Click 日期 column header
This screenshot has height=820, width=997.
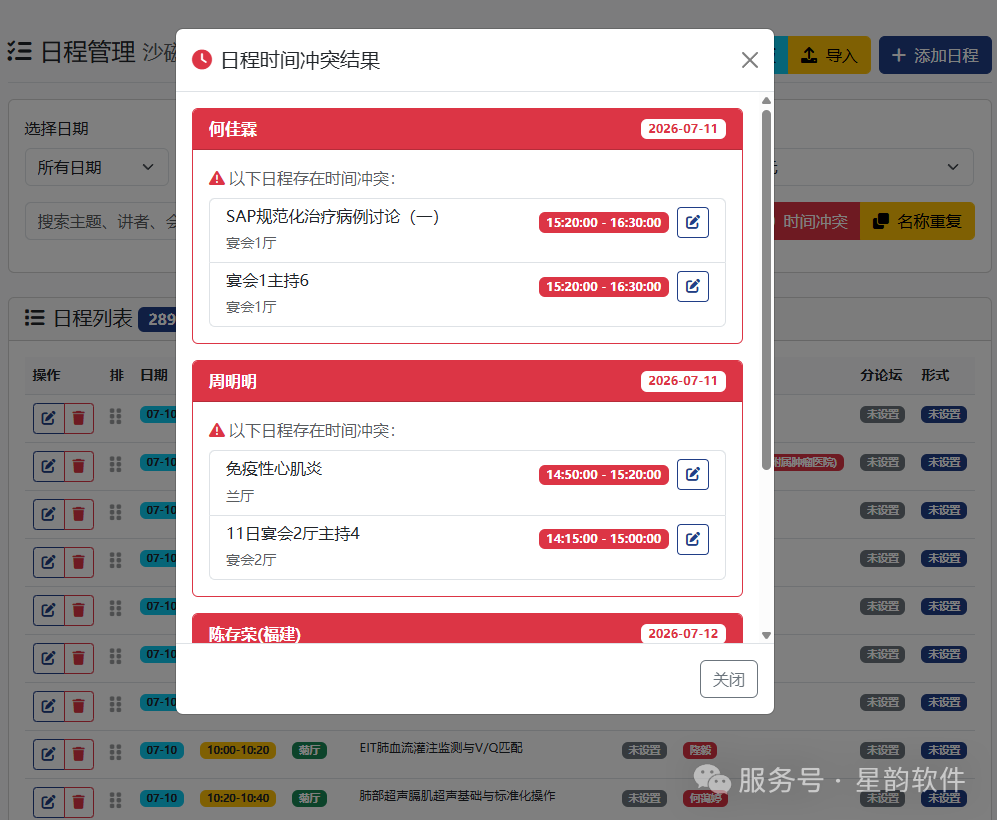tap(154, 375)
